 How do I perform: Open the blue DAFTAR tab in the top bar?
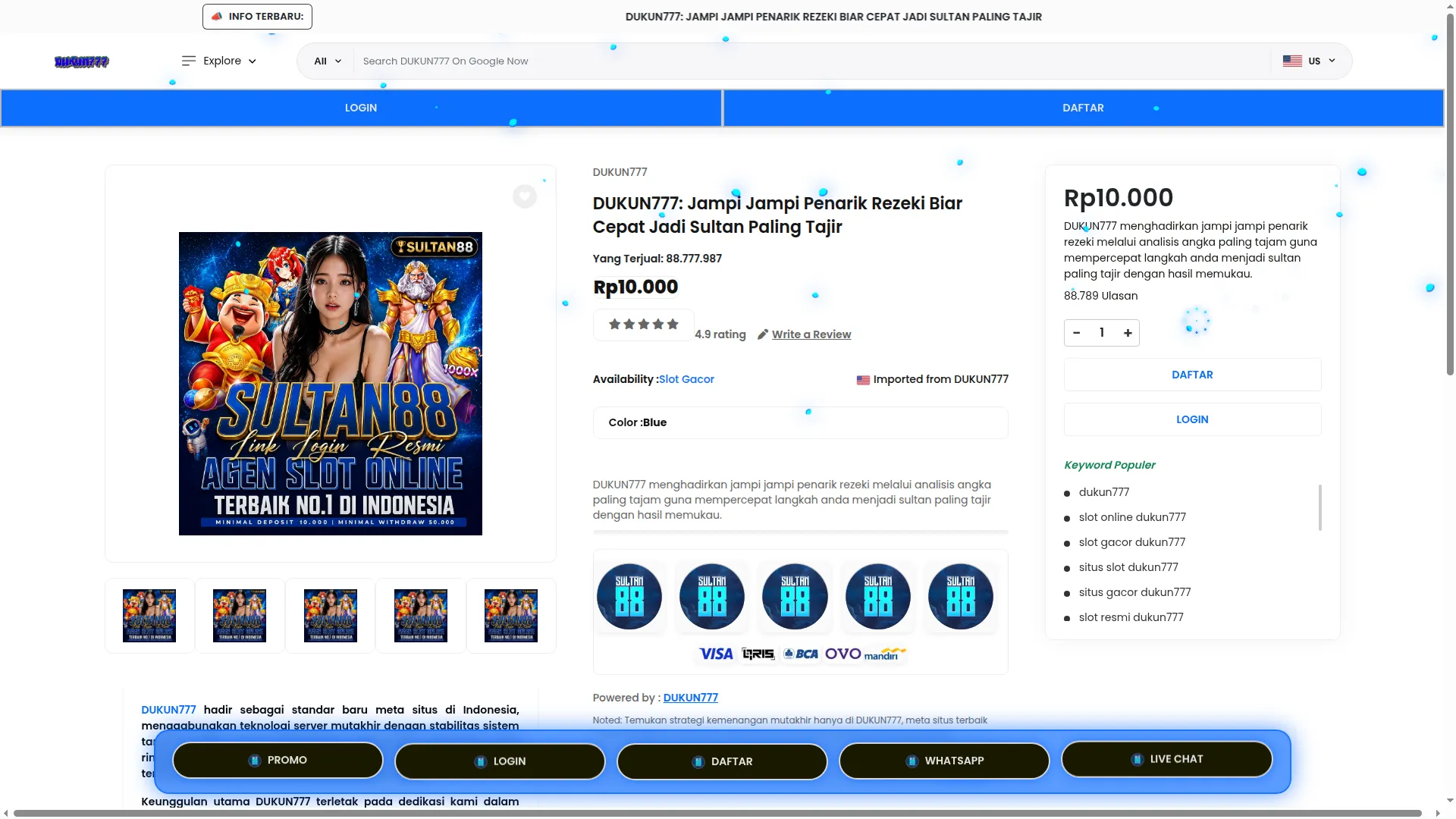(1083, 108)
